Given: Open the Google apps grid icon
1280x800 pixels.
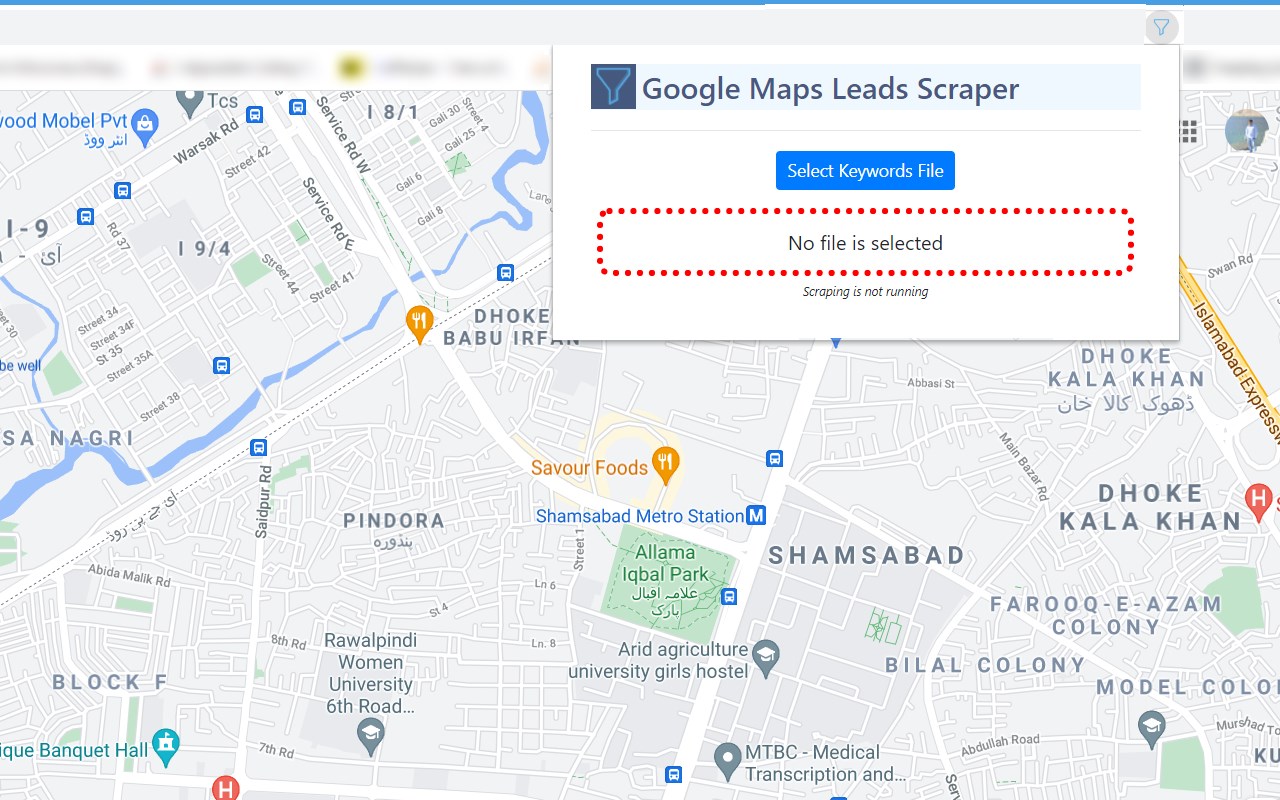Looking at the screenshot, I should 1189,132.
